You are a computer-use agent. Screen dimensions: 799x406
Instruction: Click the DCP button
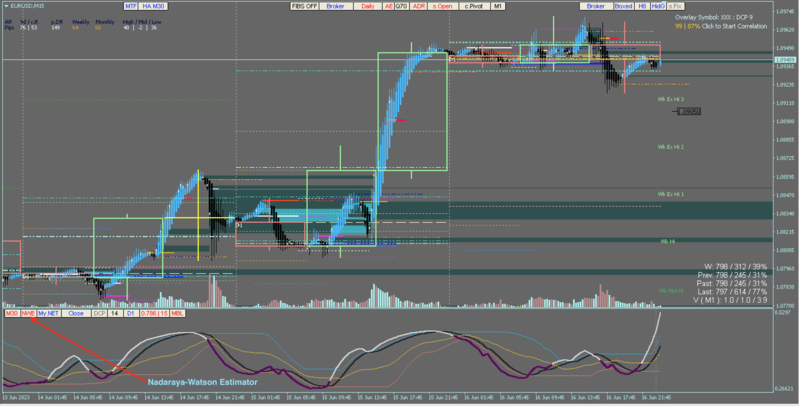coord(99,313)
